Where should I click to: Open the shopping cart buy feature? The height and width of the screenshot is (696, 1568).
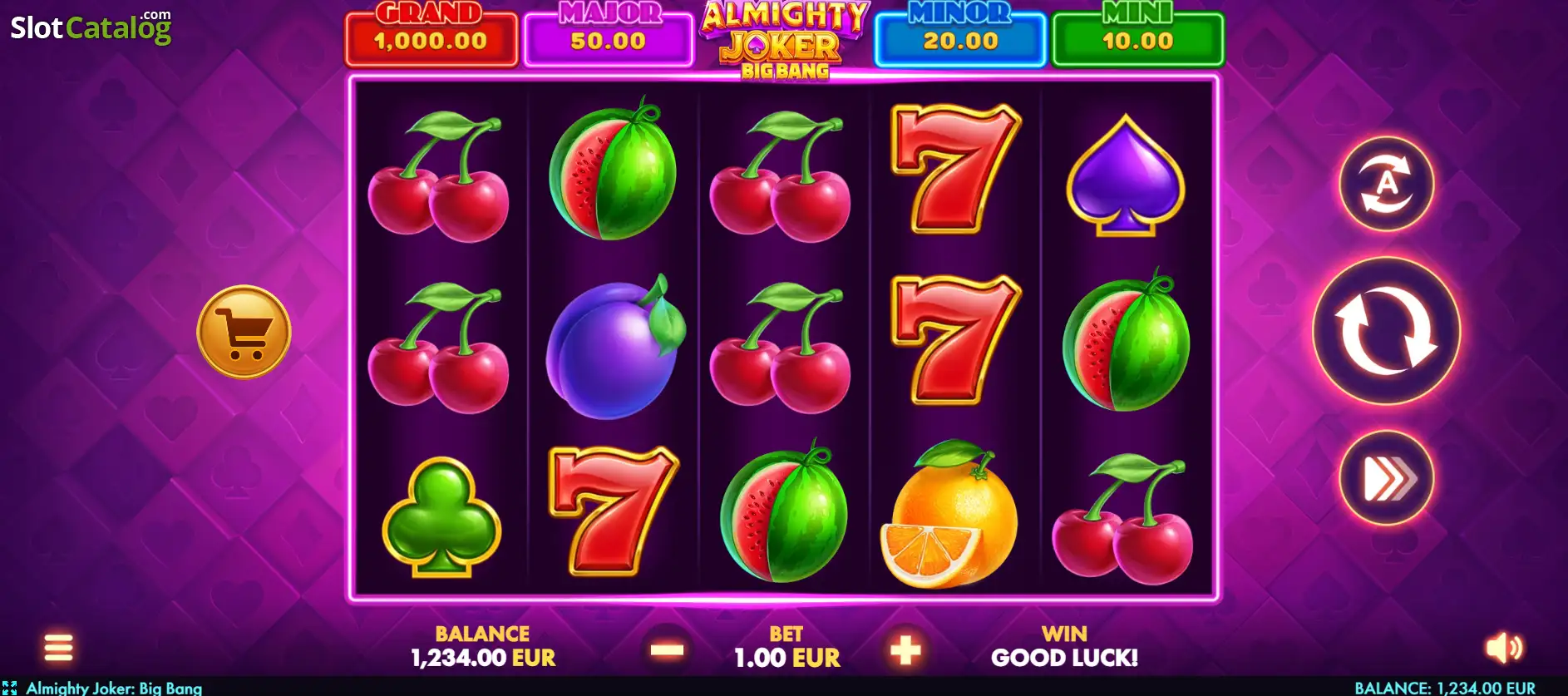(244, 332)
